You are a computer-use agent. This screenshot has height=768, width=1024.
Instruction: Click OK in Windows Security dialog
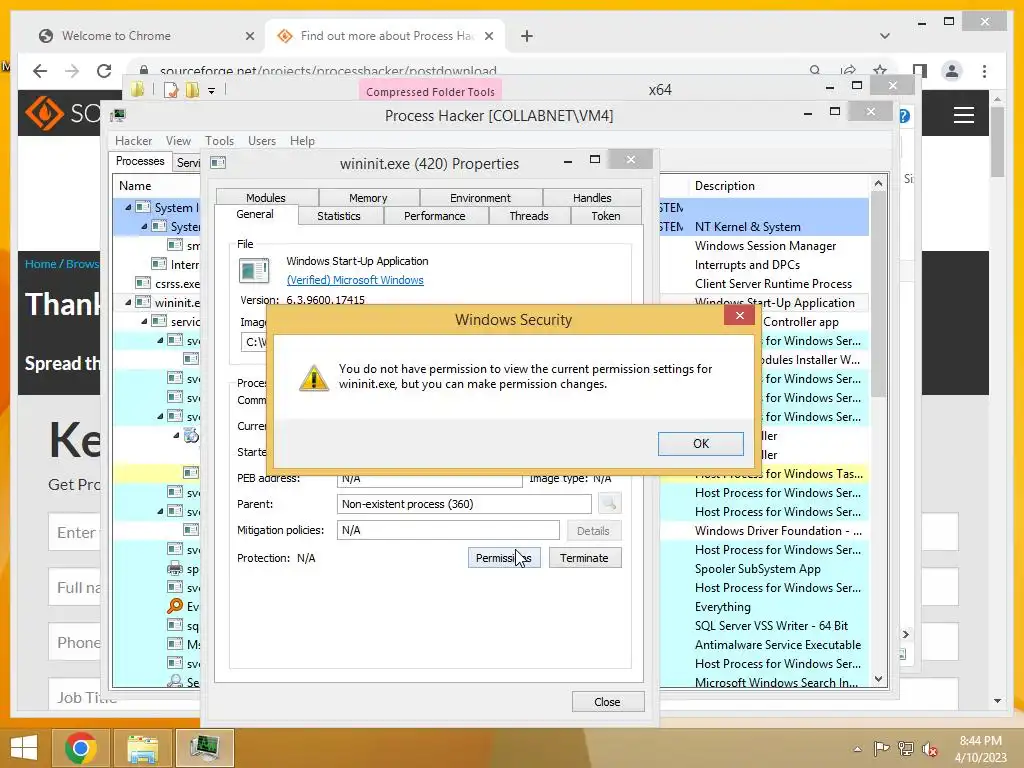click(700, 443)
